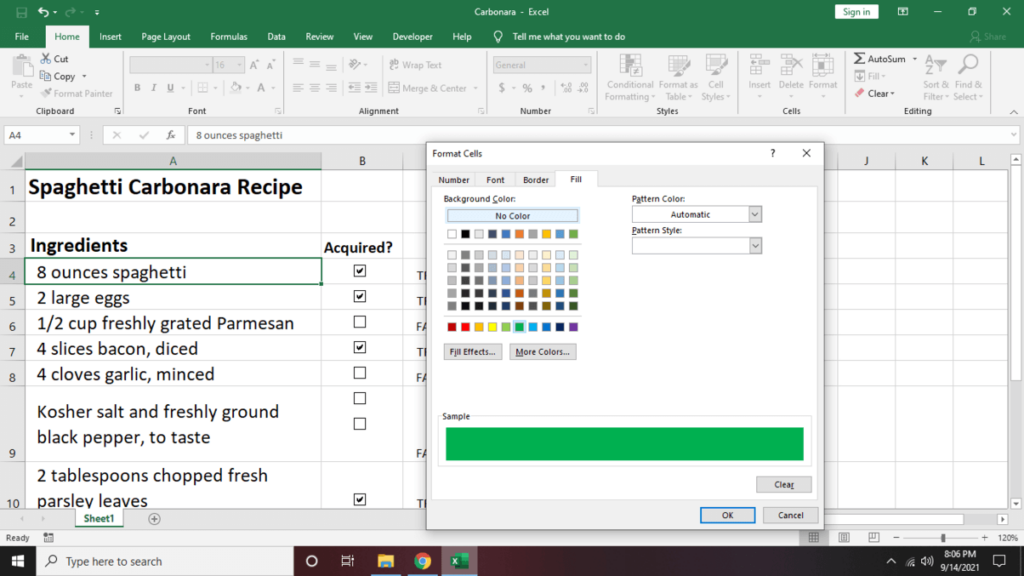Open Excel from the Windows taskbar
Screen dimensions: 1024x576
(459, 561)
